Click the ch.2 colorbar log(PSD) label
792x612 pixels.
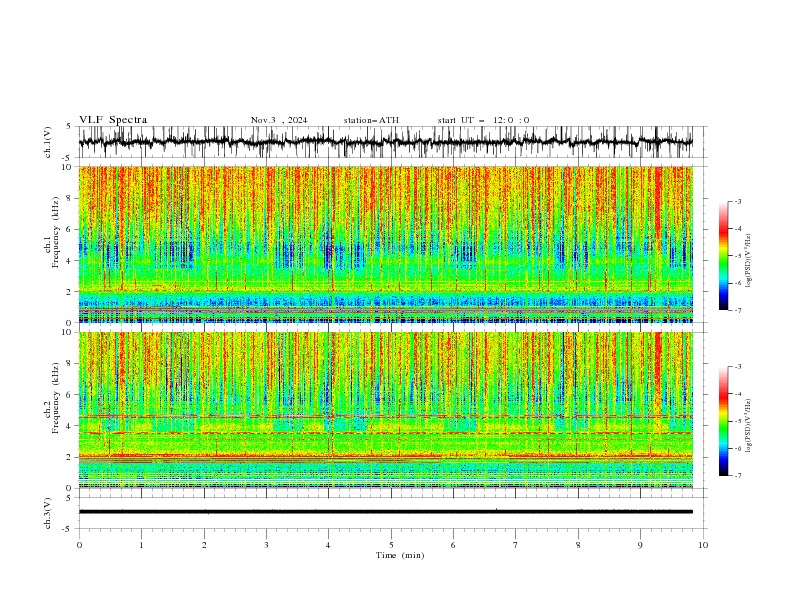click(x=749, y=425)
